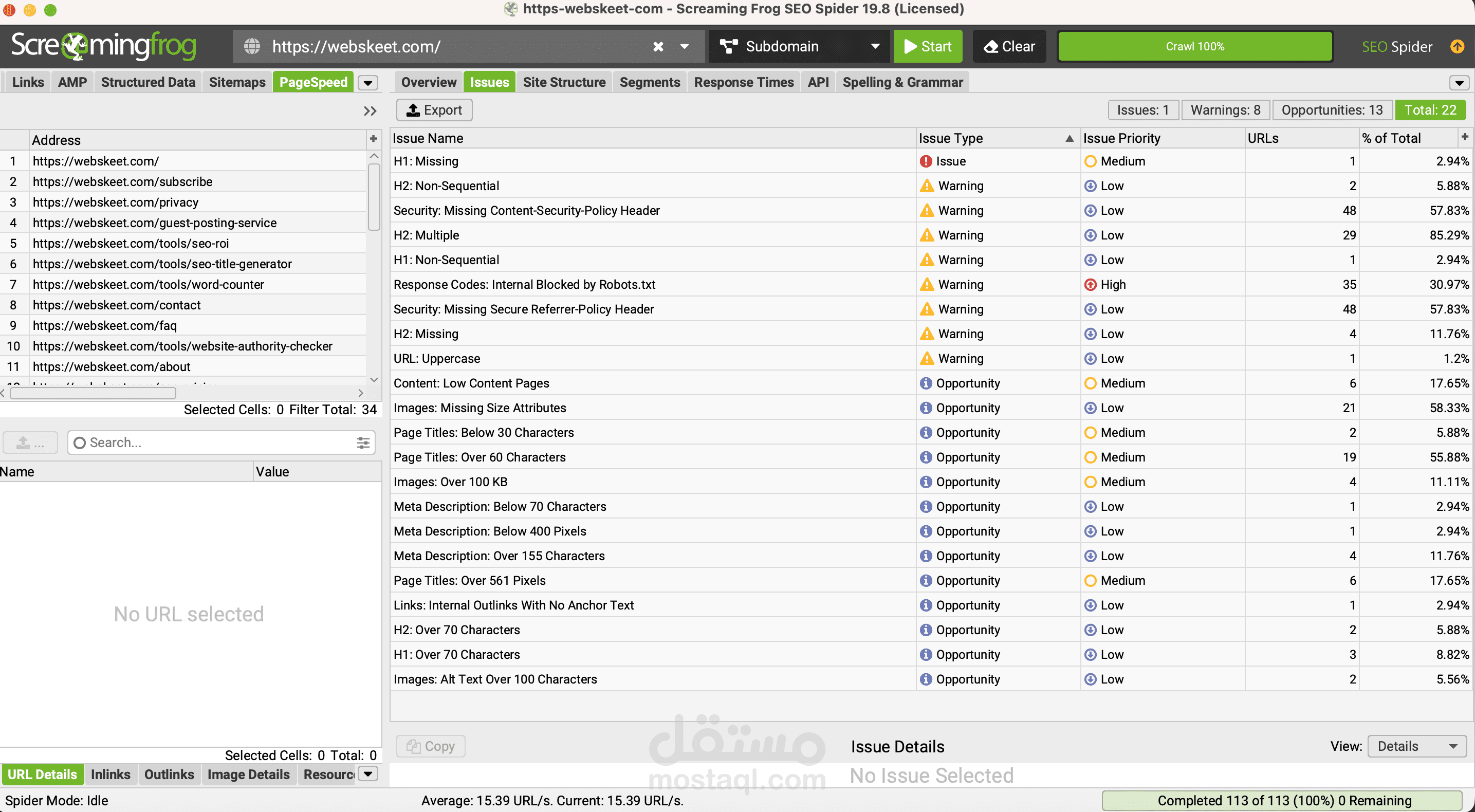Click info icon in Content: Low Content Pages row
Image resolution: width=1475 pixels, height=812 pixels.
[925, 383]
